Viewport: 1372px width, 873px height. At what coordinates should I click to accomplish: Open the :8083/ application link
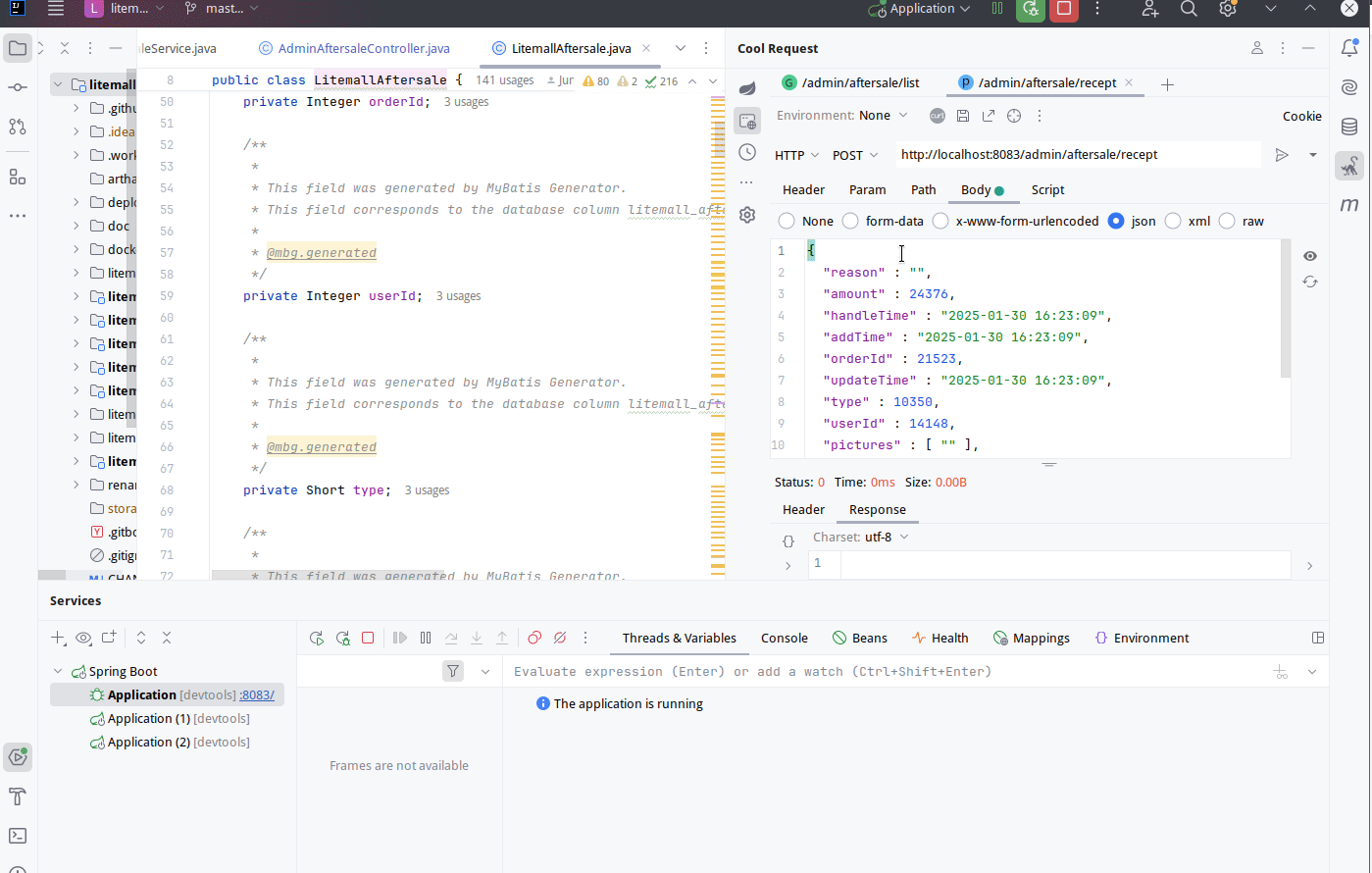(257, 694)
